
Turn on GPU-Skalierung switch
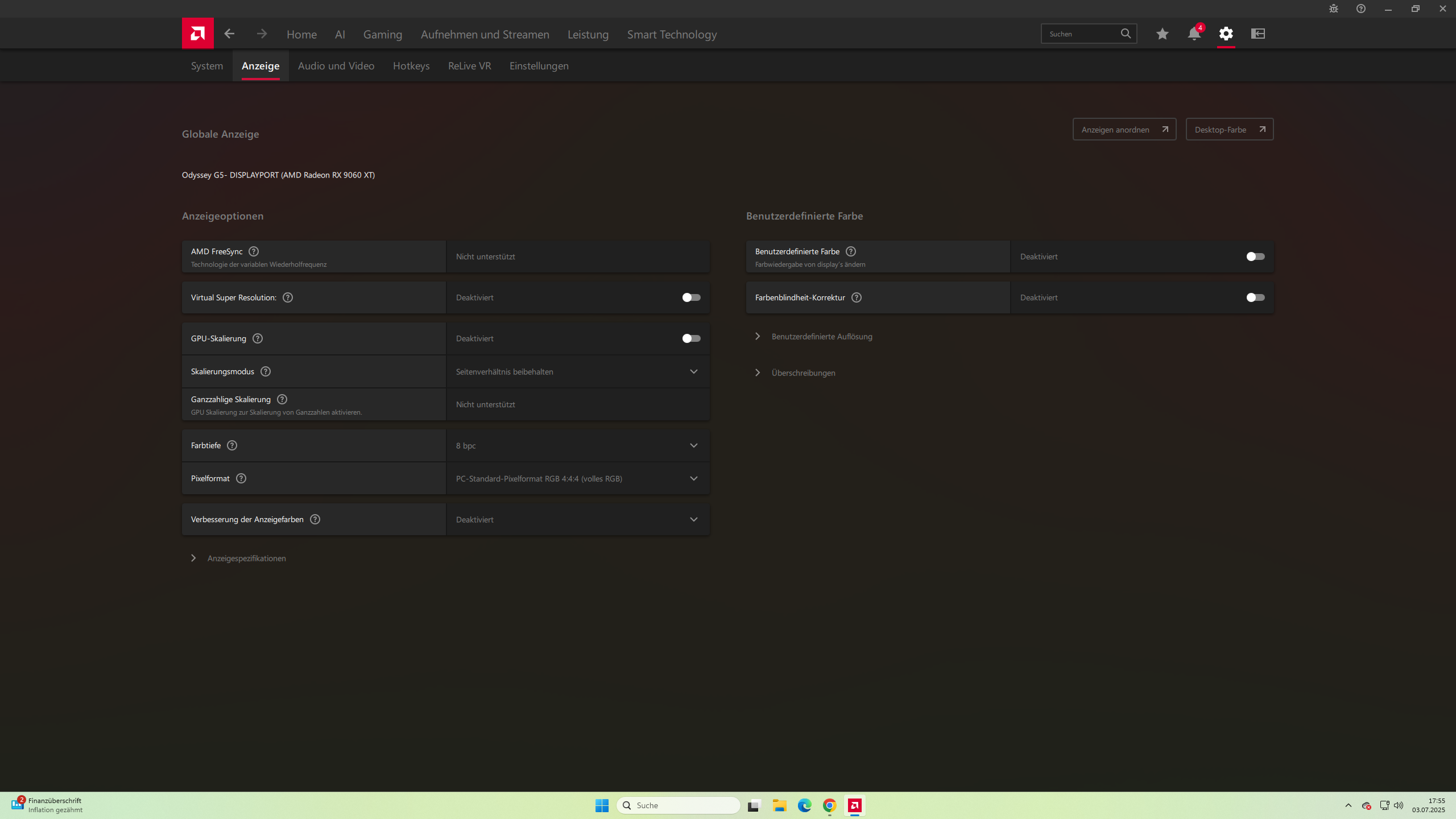(691, 338)
